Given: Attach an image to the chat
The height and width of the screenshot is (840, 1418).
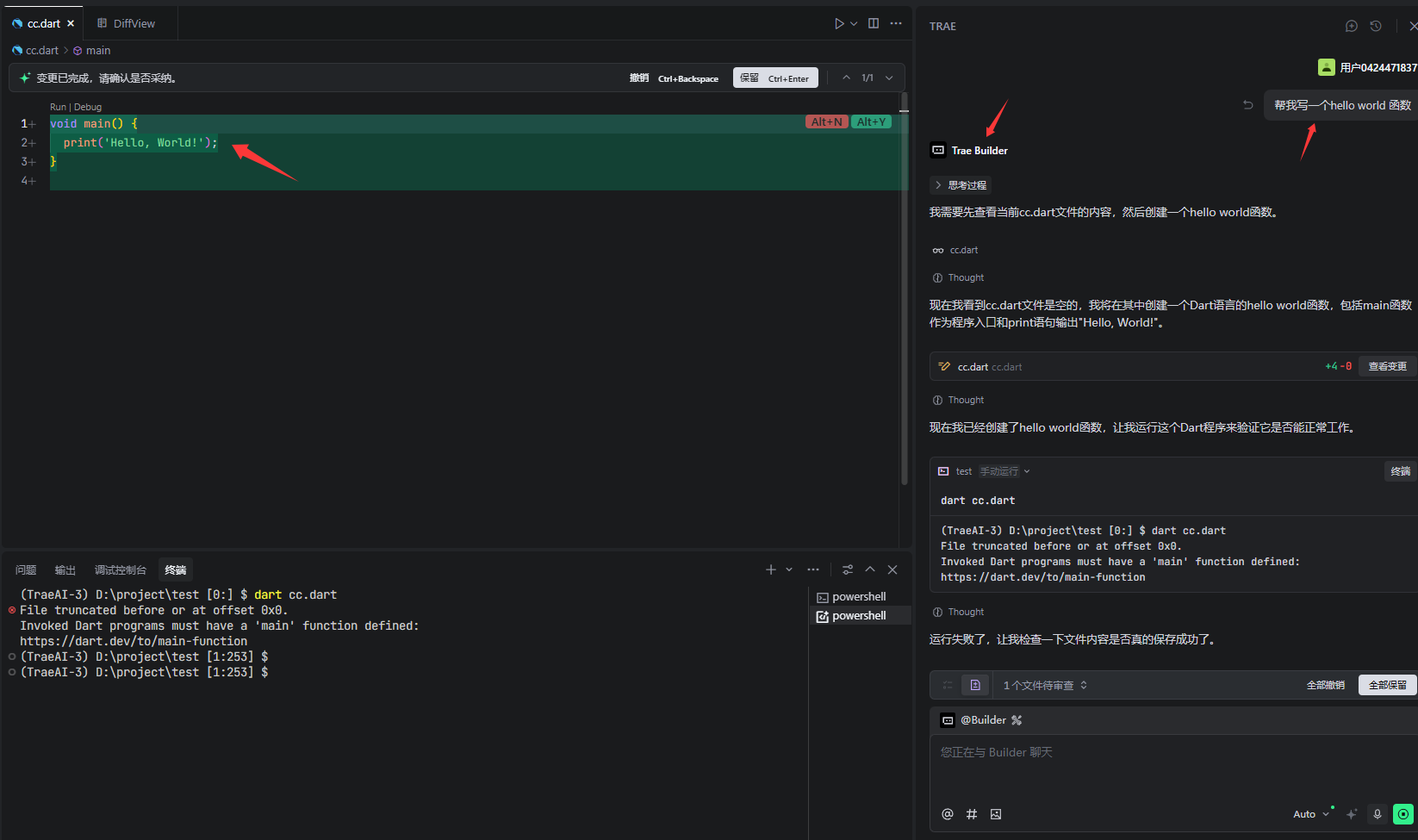Looking at the screenshot, I should [996, 814].
